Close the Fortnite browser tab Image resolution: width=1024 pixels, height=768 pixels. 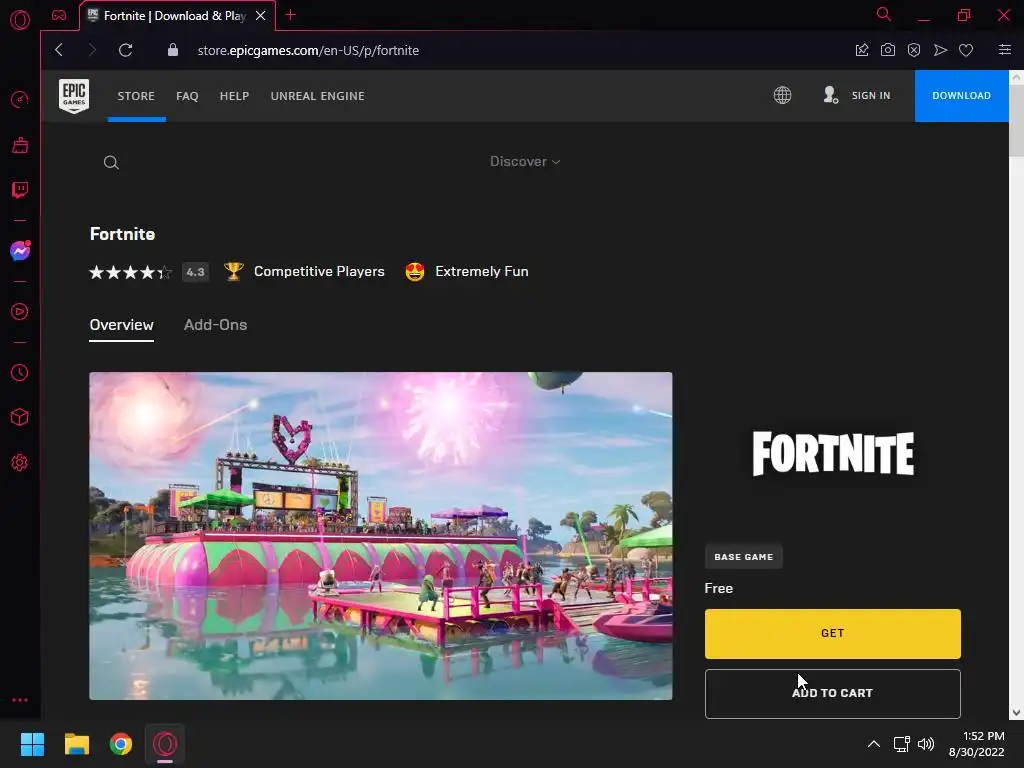260,16
